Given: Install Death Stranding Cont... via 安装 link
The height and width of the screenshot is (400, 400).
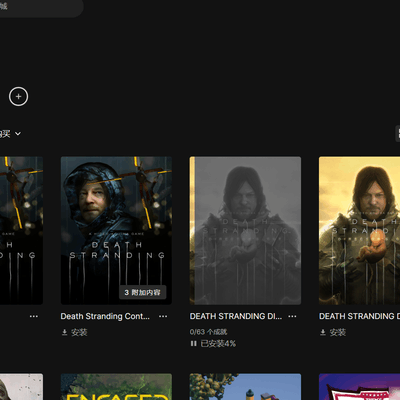Looking at the screenshot, I should click(x=79, y=332).
